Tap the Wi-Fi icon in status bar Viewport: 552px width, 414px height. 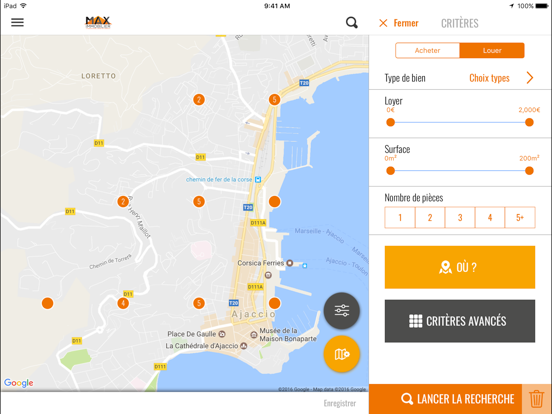pyautogui.click(x=24, y=6)
